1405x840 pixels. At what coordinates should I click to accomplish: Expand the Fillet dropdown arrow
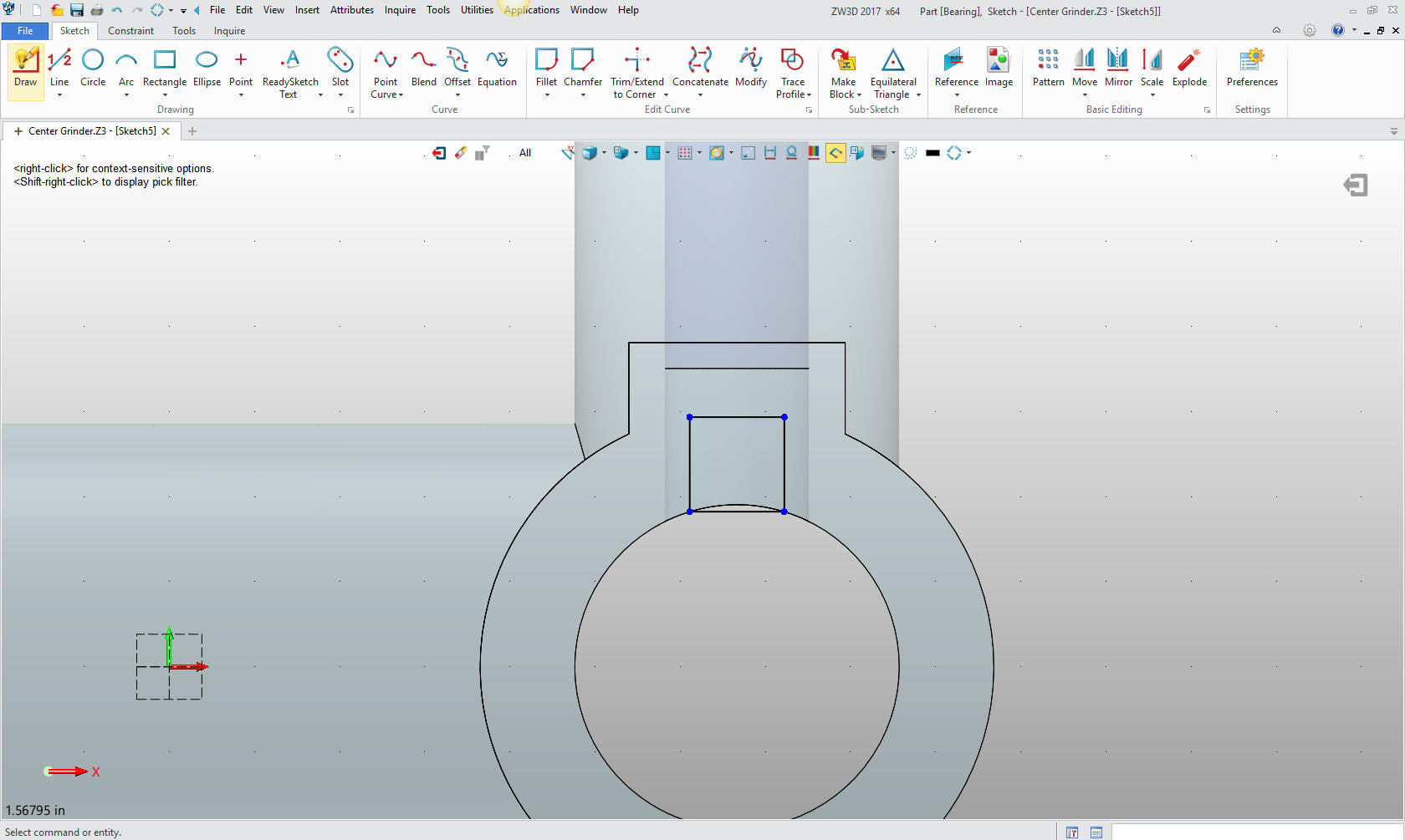pos(547,95)
